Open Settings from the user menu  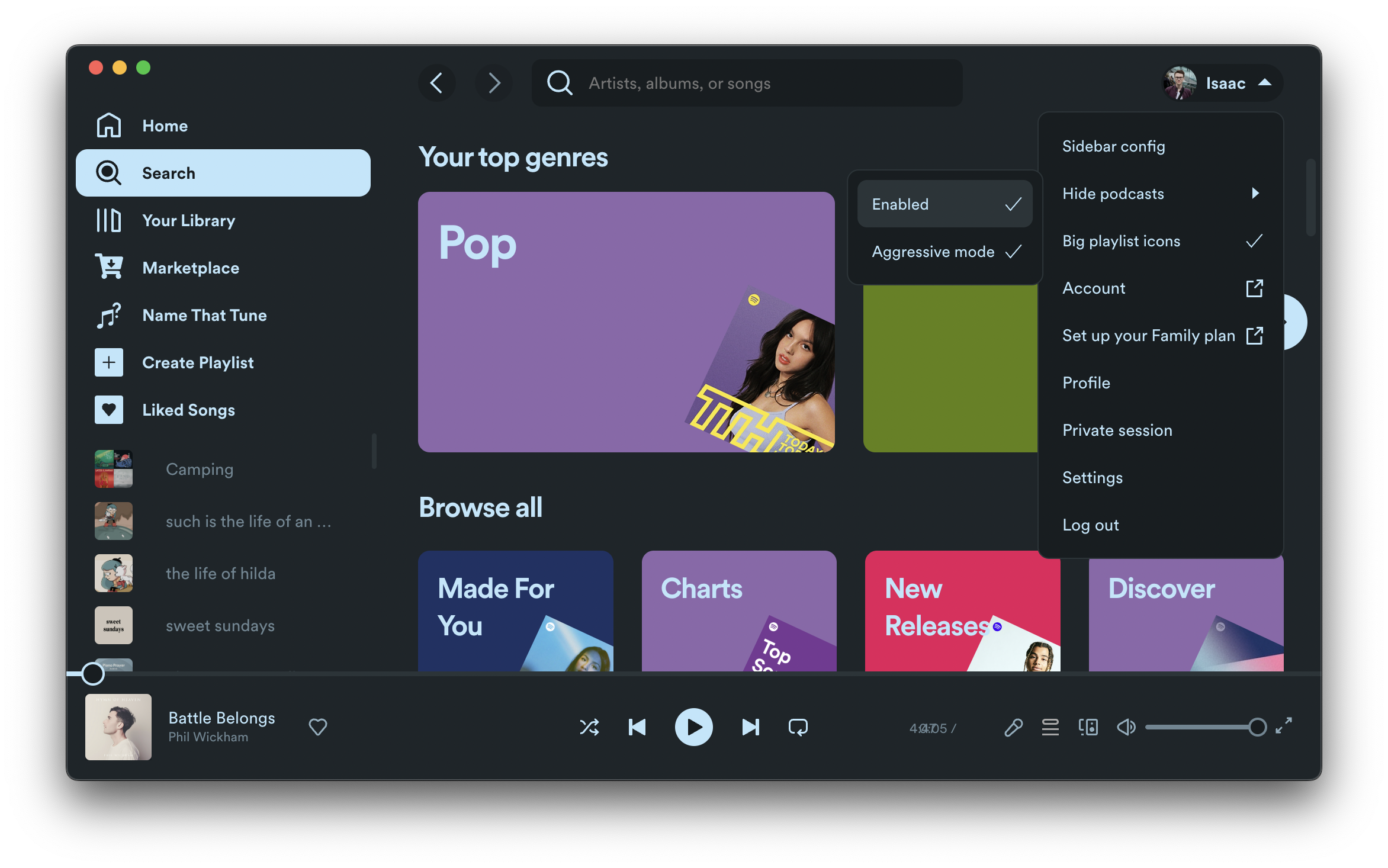click(1093, 478)
